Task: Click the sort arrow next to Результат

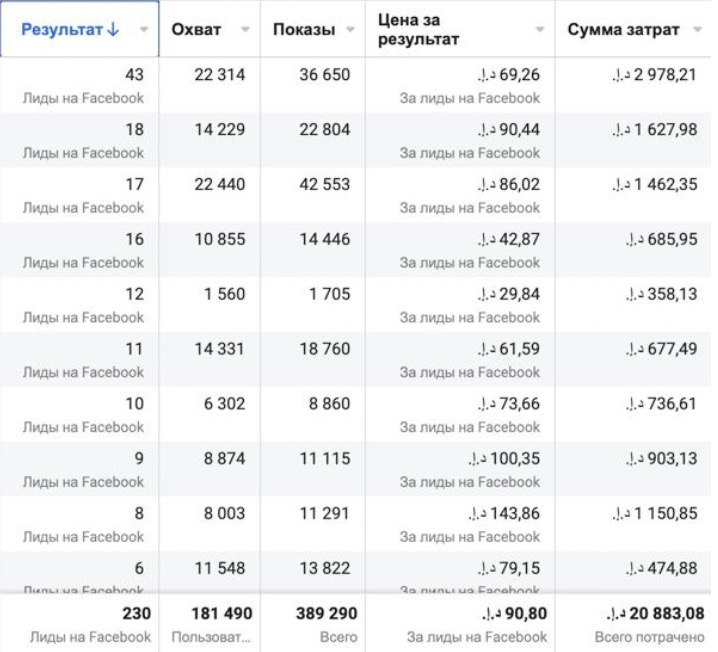Action: [113, 30]
